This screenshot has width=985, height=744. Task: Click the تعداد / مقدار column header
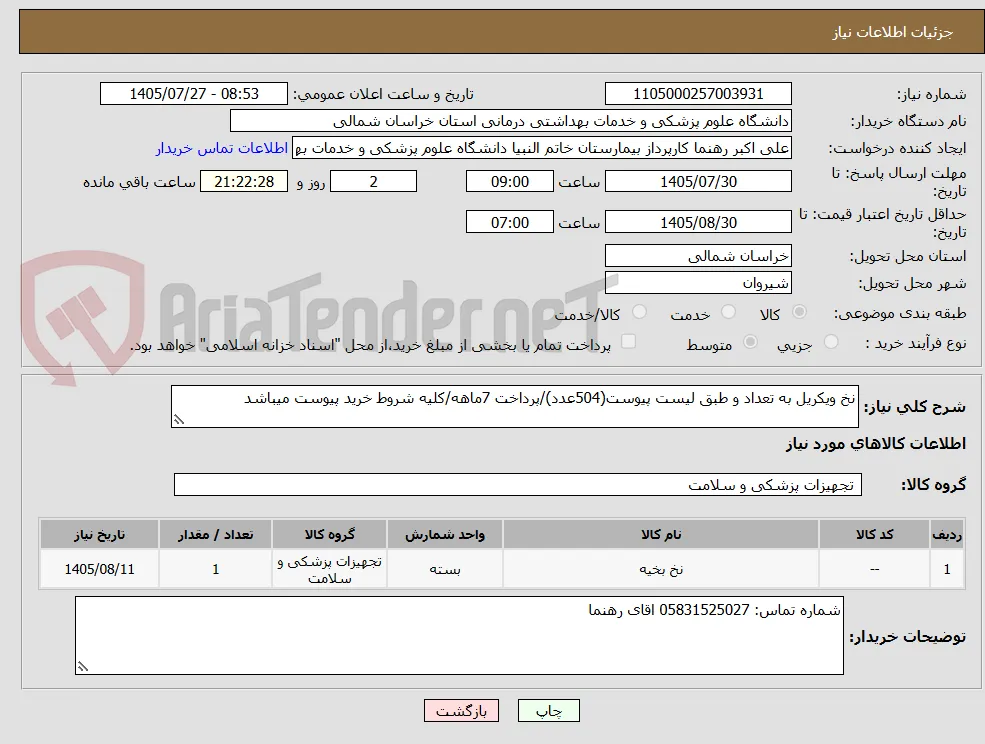[215, 535]
